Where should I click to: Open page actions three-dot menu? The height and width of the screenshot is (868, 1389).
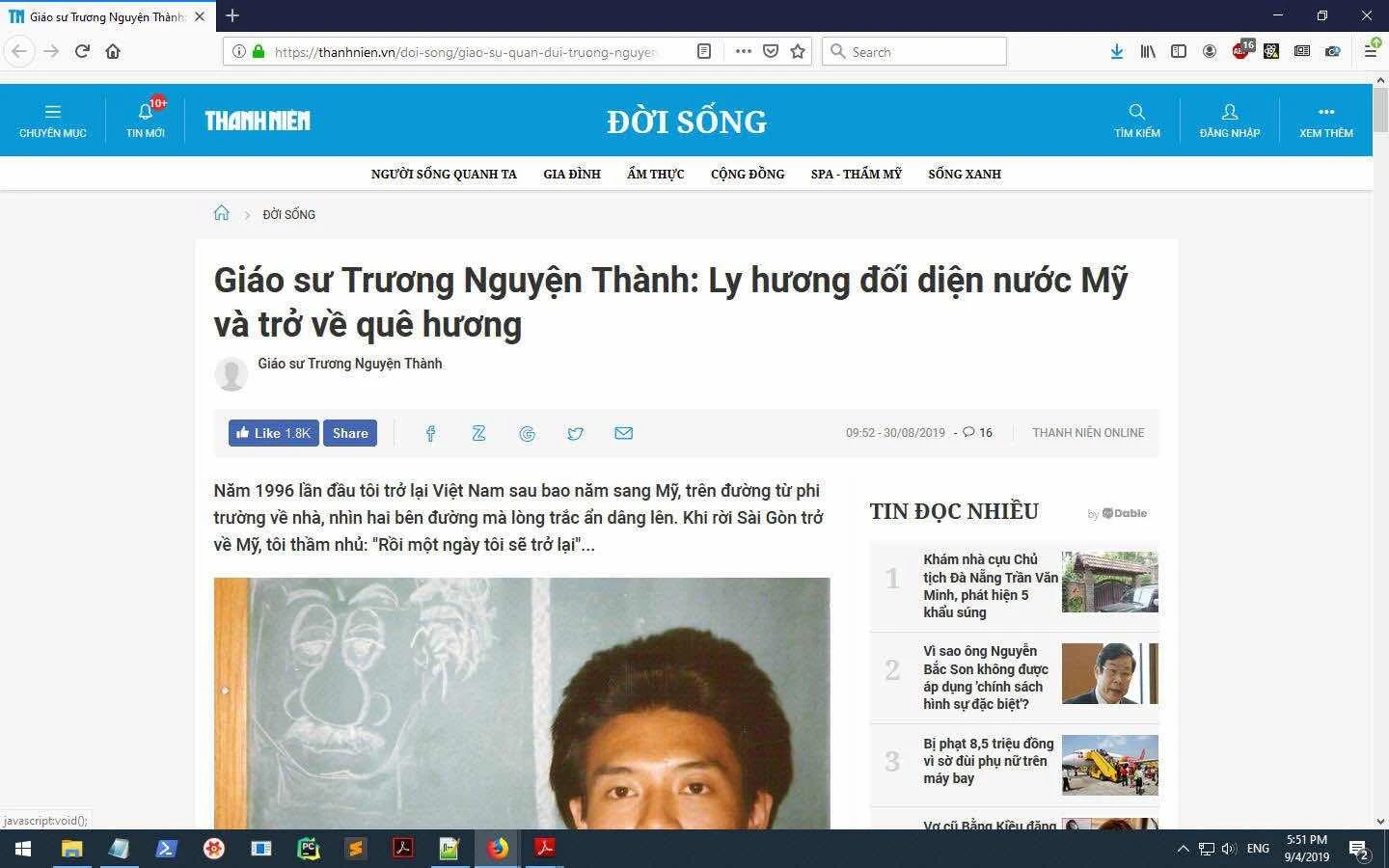click(743, 51)
